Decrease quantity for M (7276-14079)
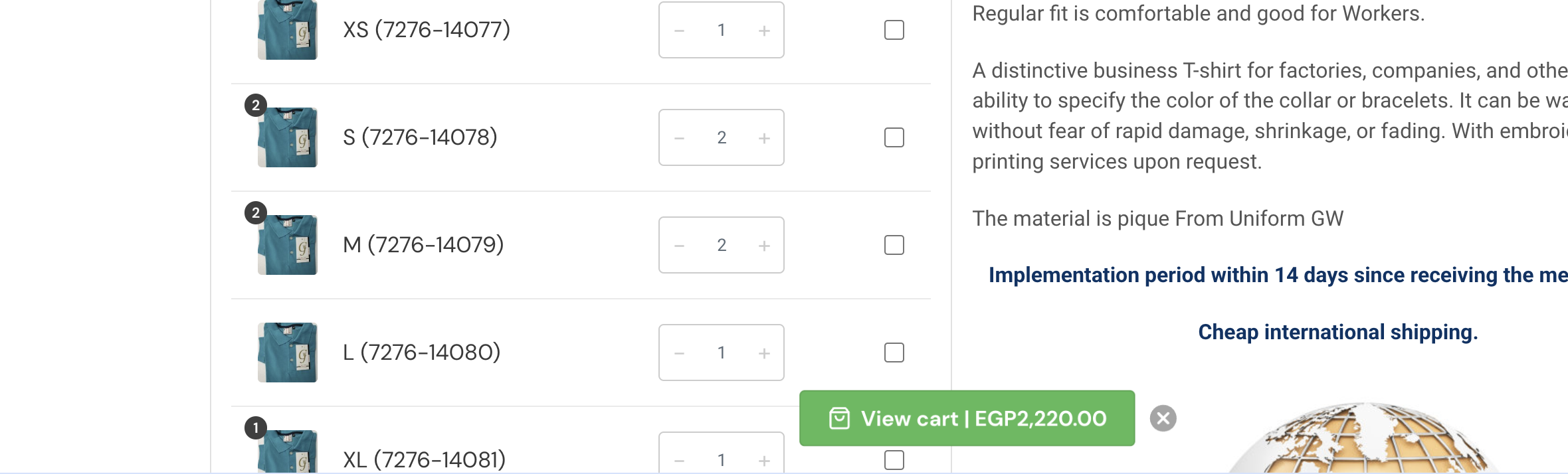 [679, 246]
